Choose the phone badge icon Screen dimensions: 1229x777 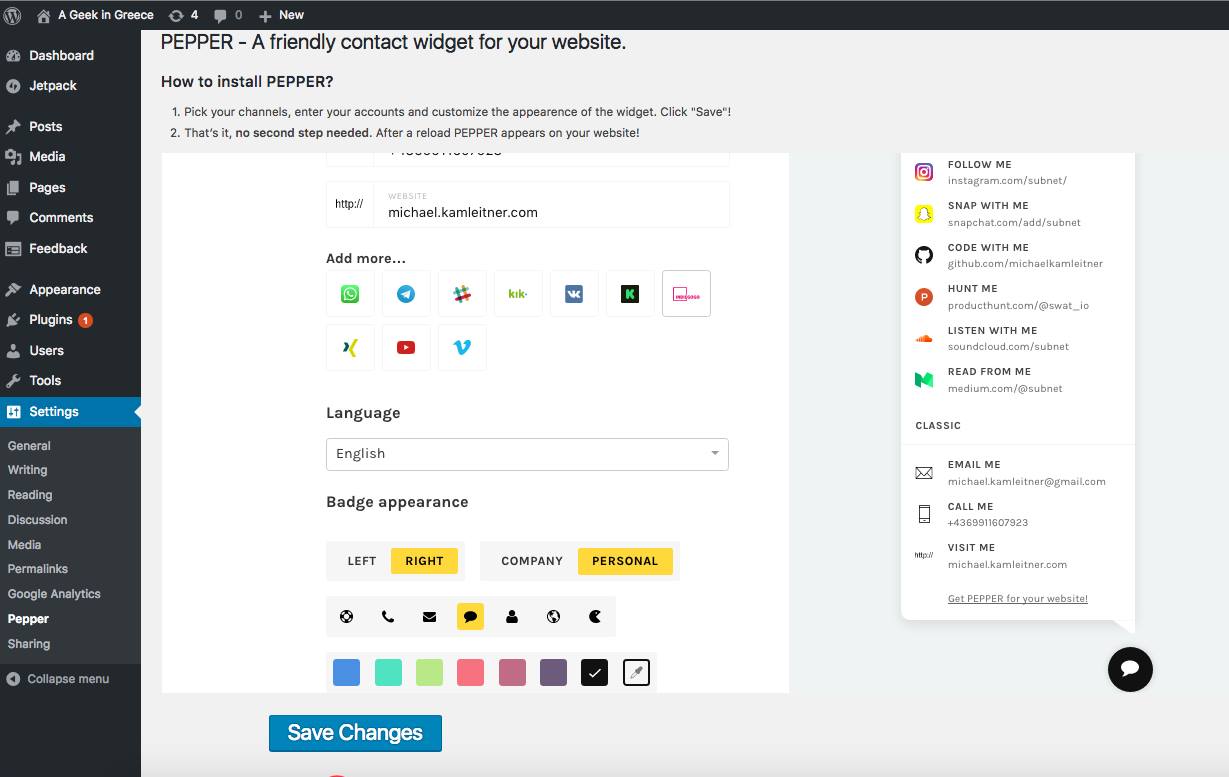388,617
